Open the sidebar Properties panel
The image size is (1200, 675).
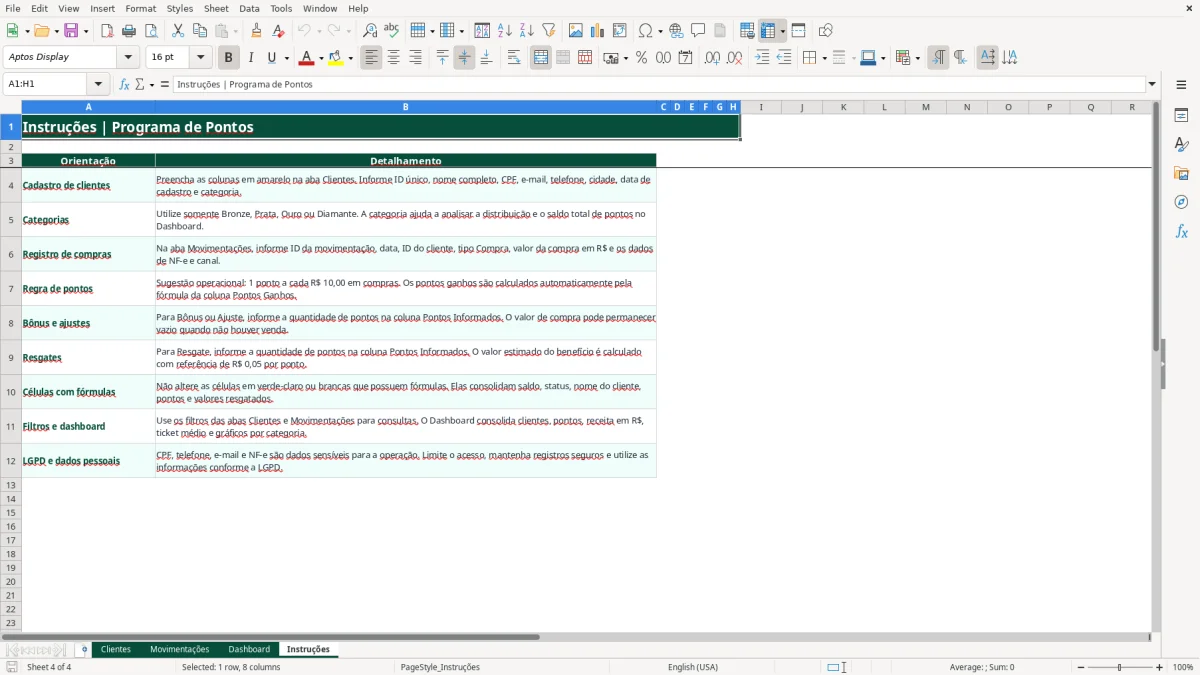click(1181, 116)
